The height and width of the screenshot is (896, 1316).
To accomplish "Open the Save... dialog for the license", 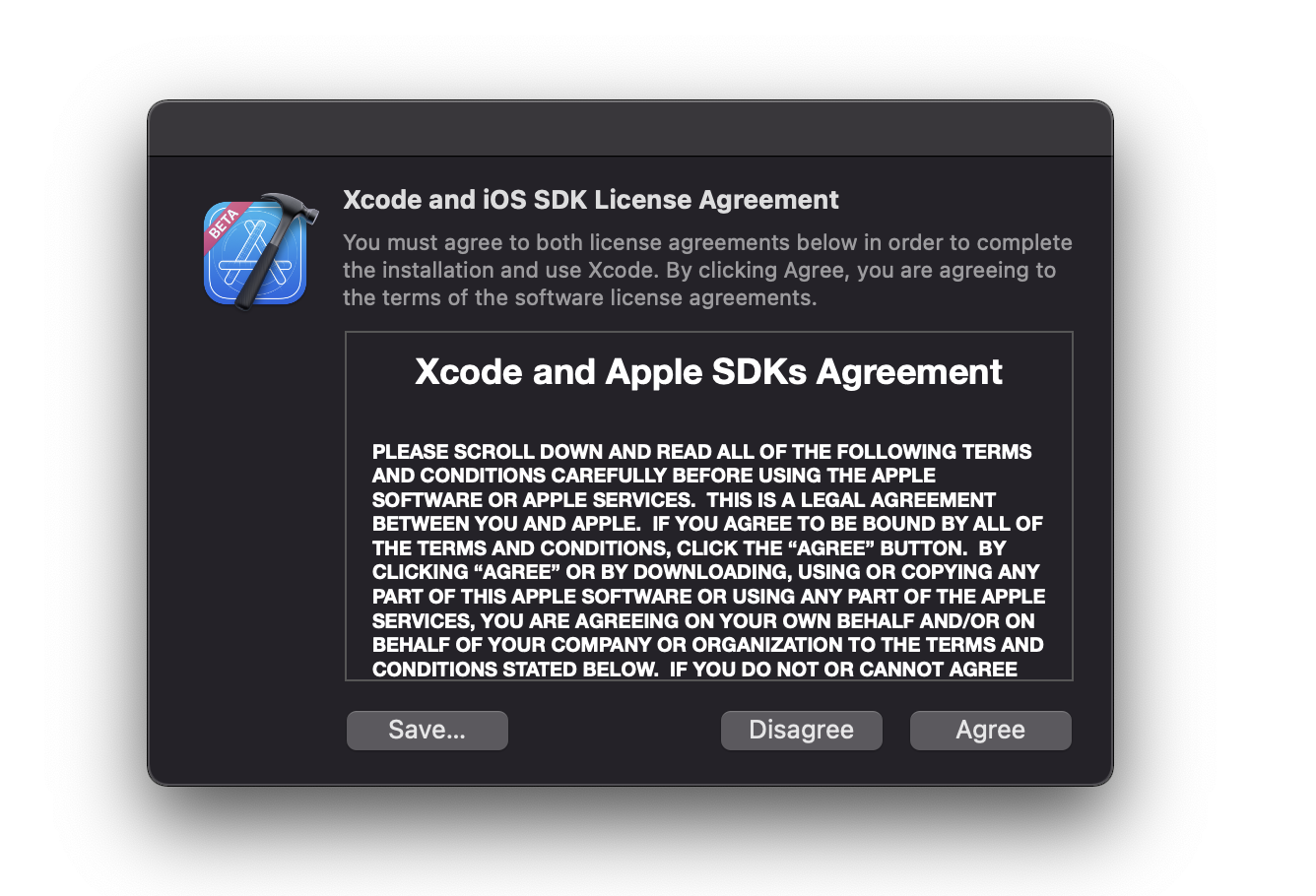I will pos(427,731).
